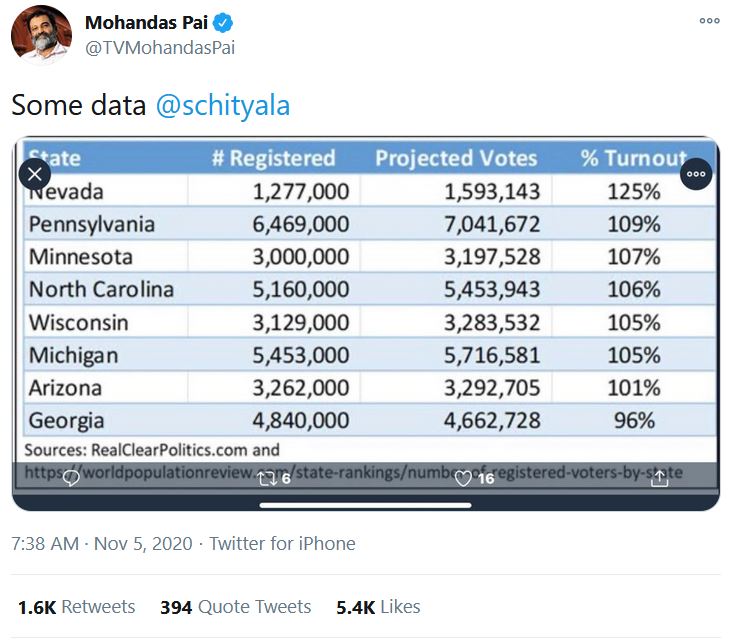Click the share upload icon

click(x=659, y=479)
